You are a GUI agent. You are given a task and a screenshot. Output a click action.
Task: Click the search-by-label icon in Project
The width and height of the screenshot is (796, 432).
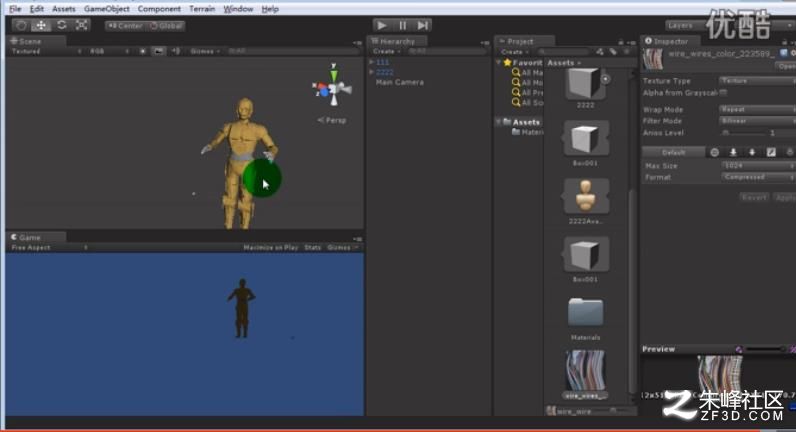(613, 52)
